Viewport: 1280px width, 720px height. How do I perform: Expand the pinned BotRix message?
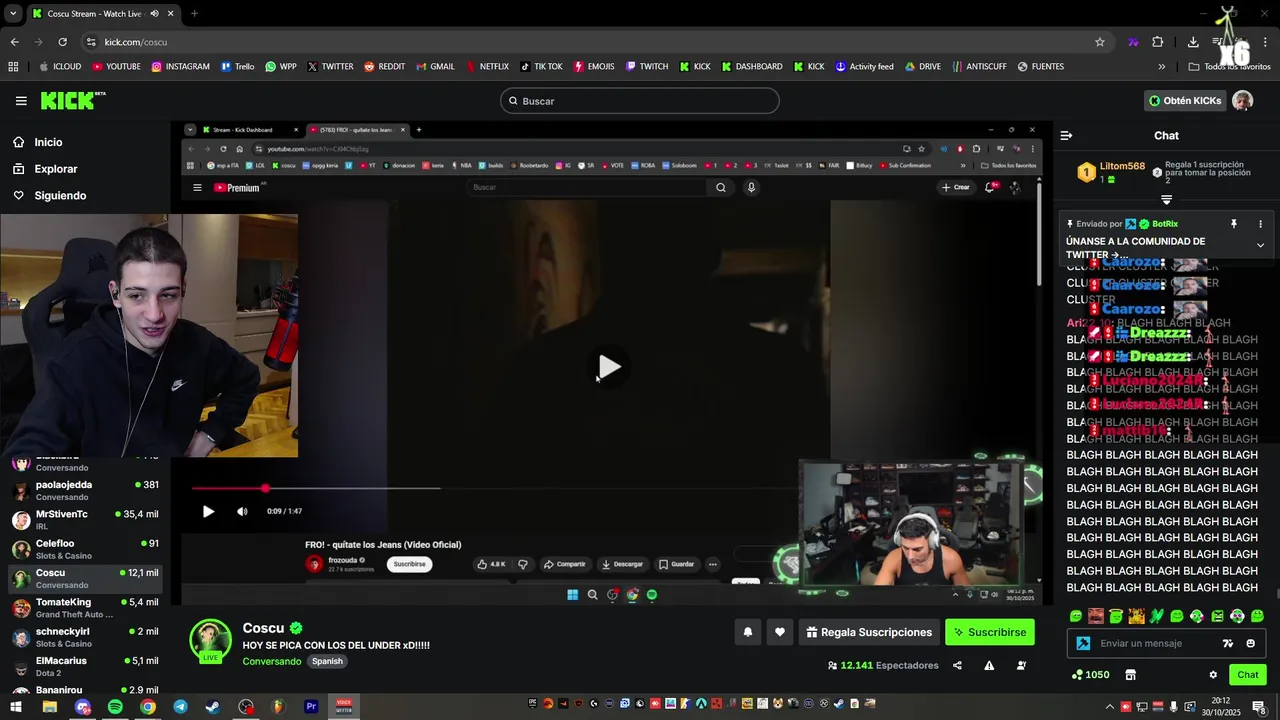(x=1260, y=245)
